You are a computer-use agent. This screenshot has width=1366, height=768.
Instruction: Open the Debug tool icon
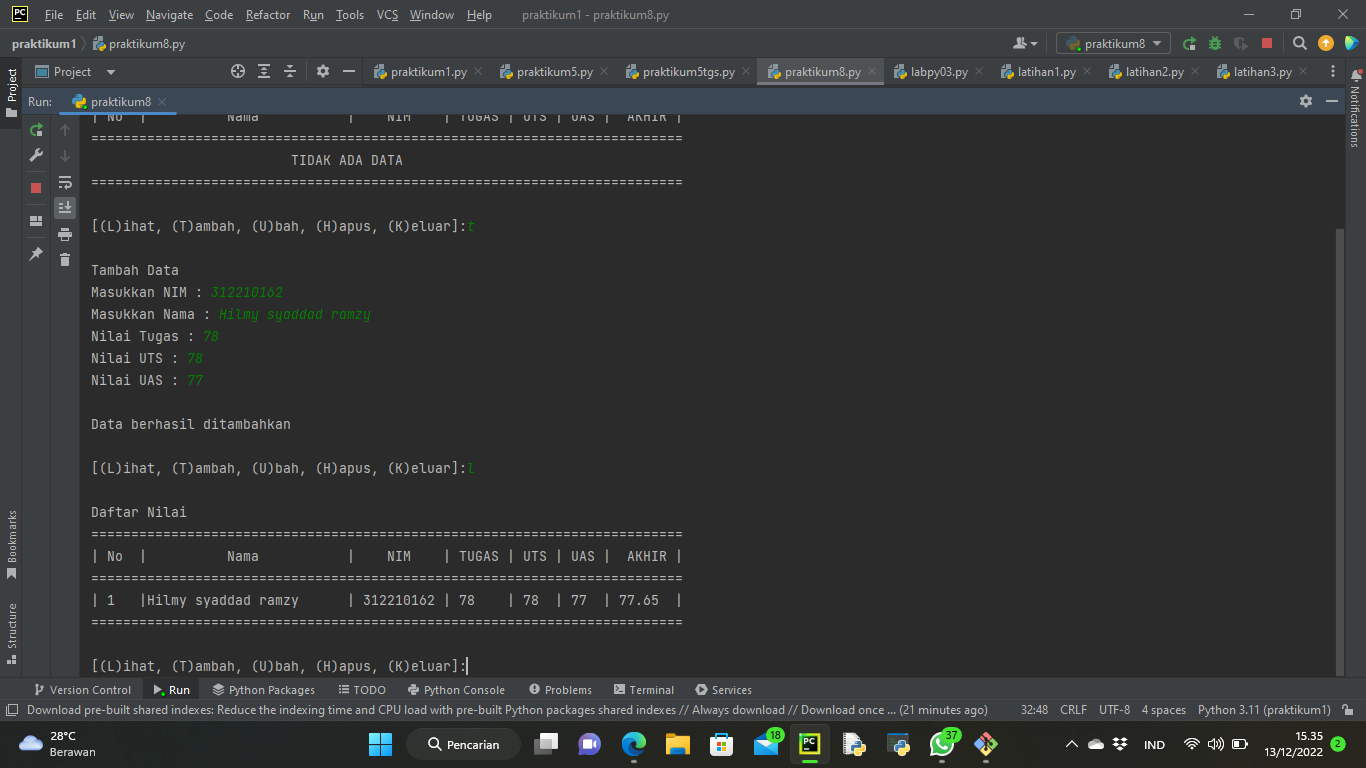coord(1214,43)
